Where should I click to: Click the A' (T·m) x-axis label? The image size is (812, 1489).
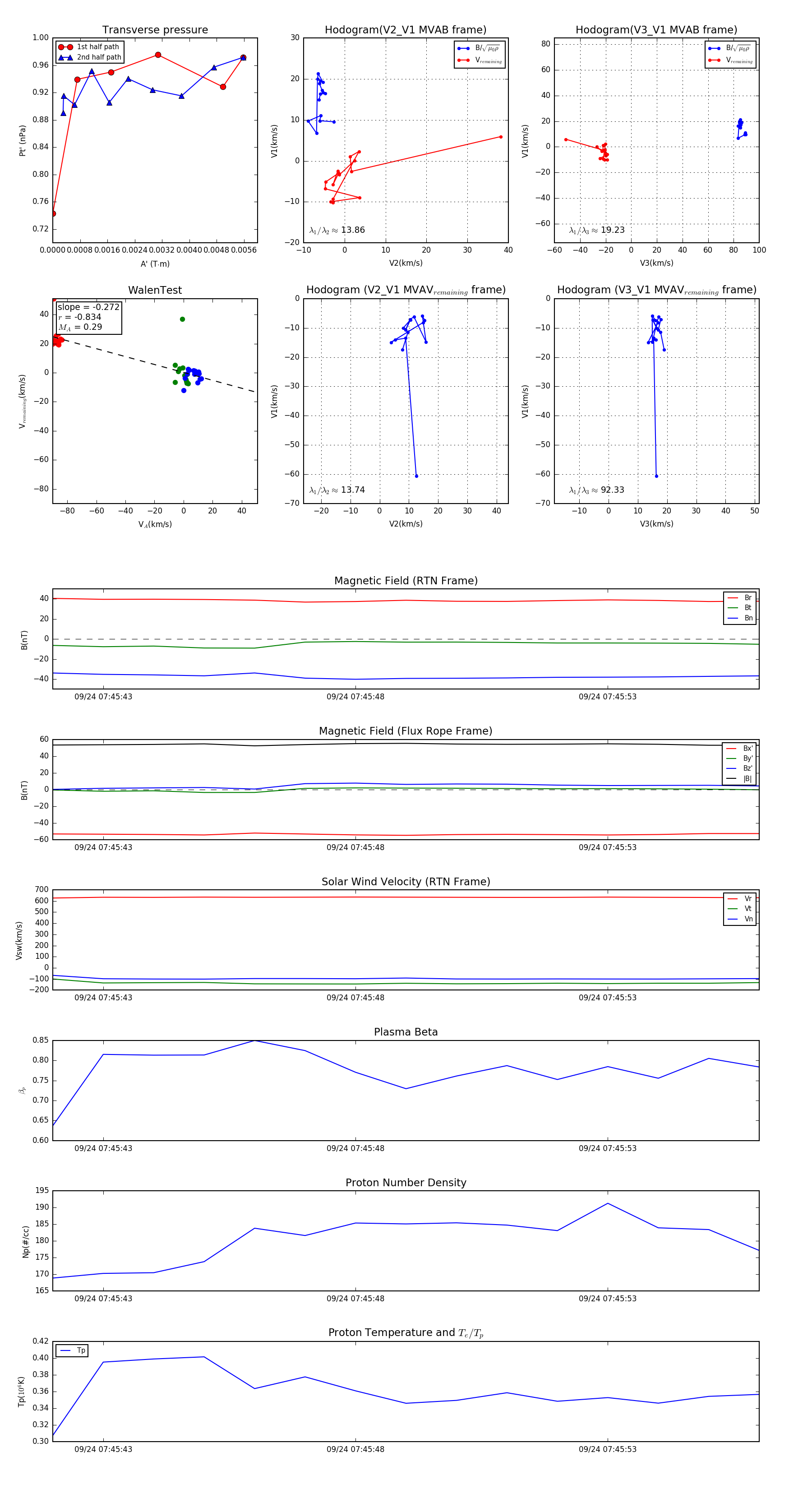[155, 264]
